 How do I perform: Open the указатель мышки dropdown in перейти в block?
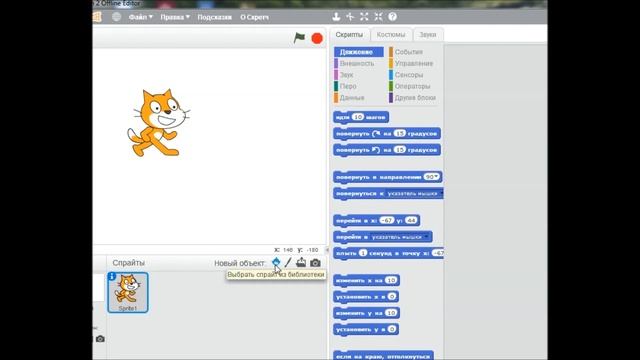tap(400, 237)
